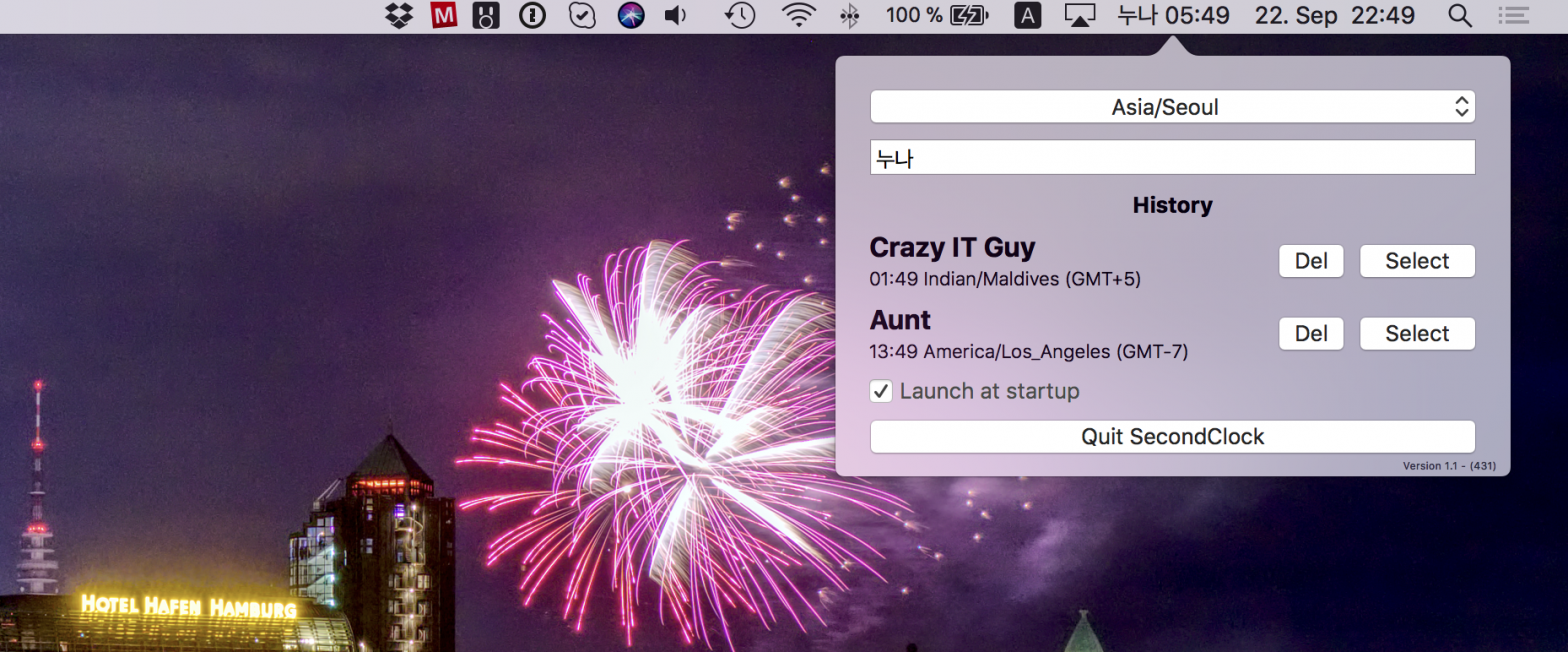Open the Dropbox menu bar icon
1568x652 pixels.
[x=399, y=15]
